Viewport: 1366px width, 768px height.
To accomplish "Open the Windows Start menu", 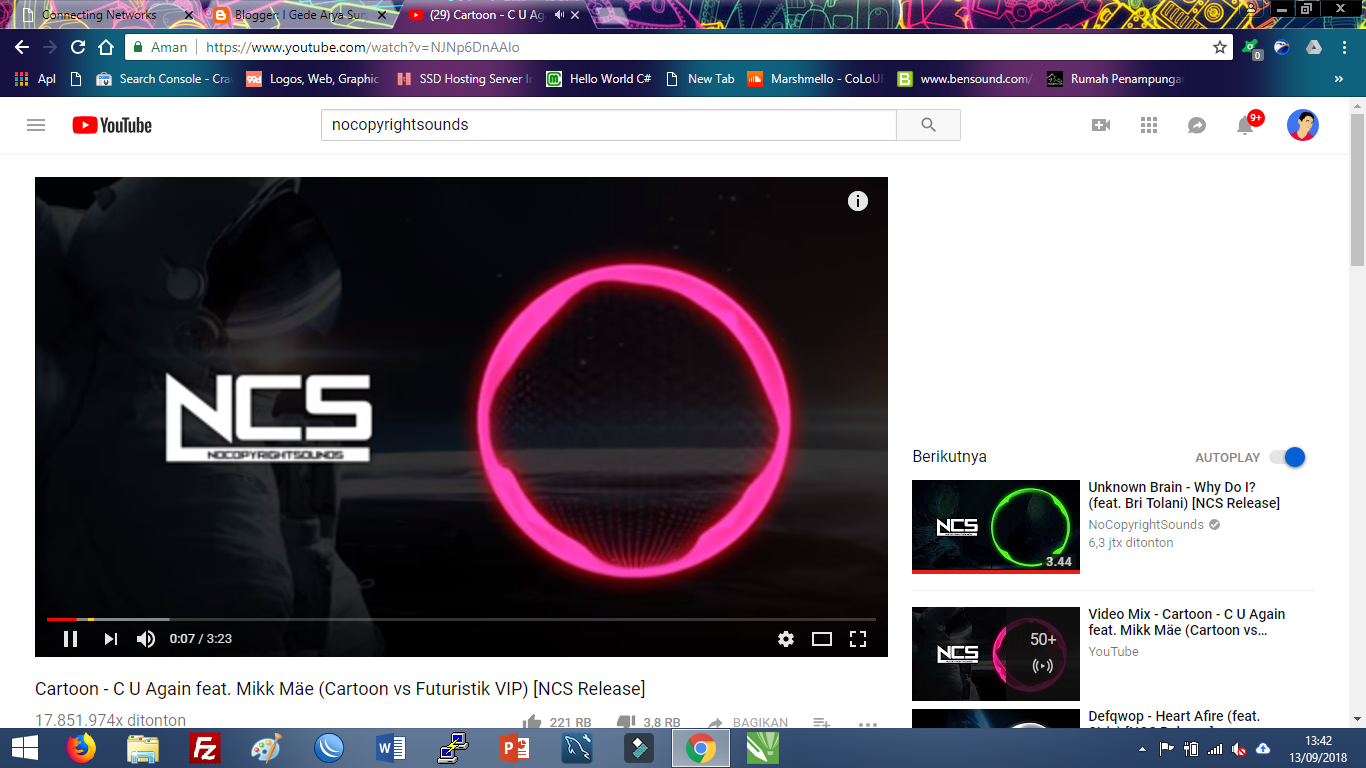I will 24,748.
